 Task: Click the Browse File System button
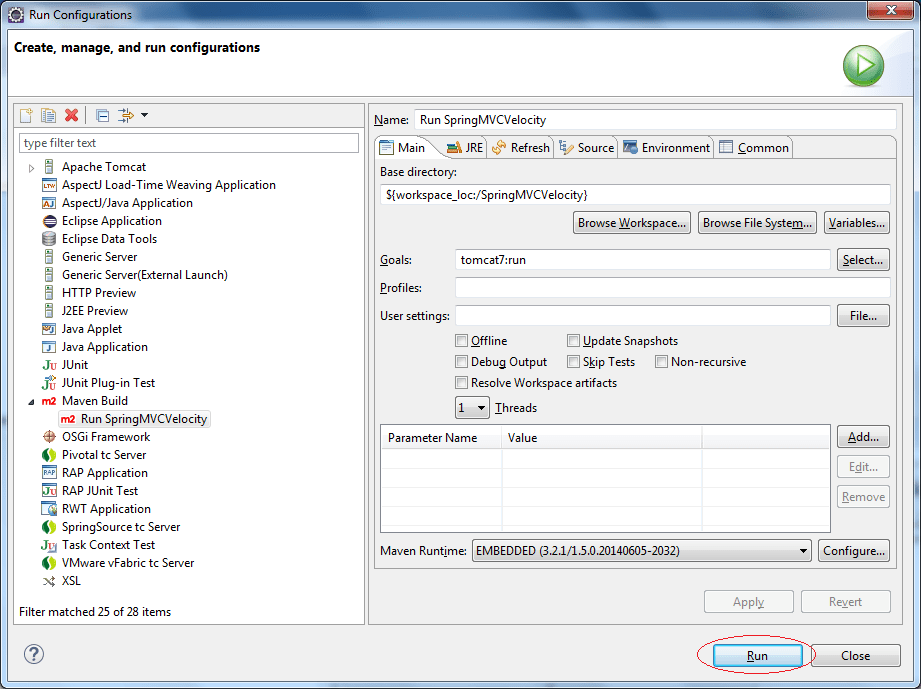(x=757, y=223)
